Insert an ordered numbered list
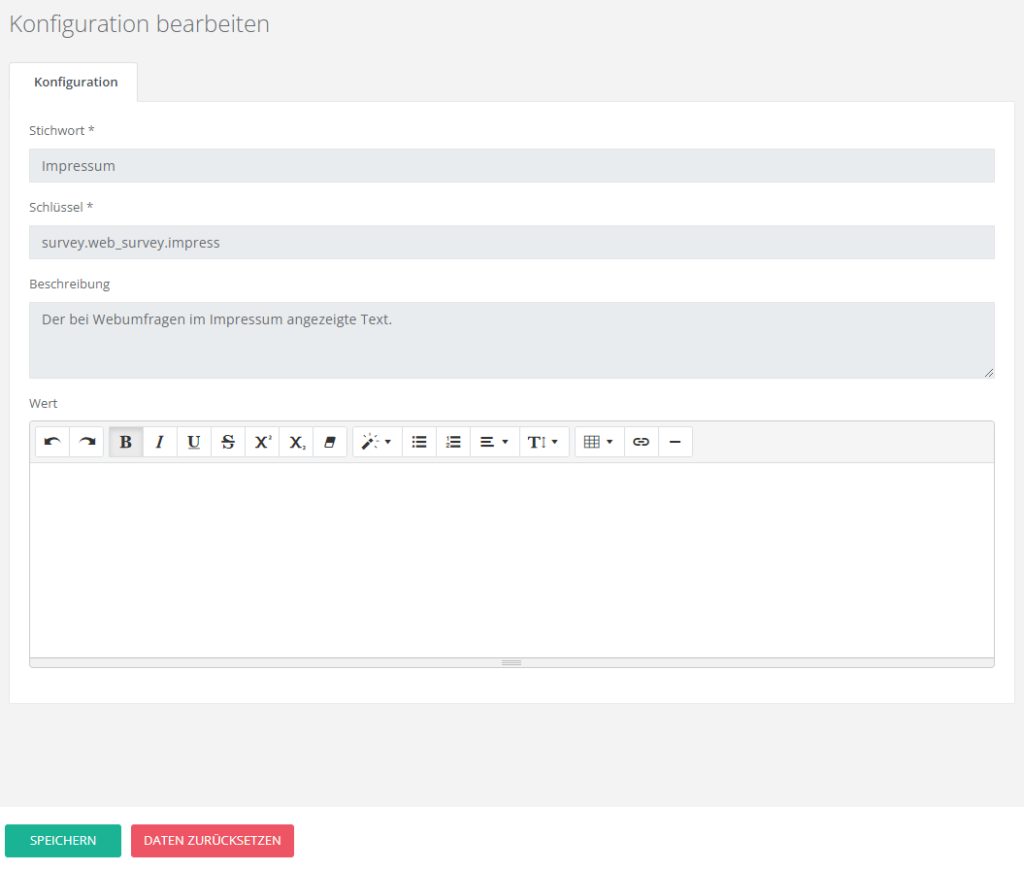The width and height of the screenshot is (1024, 871). [453, 442]
